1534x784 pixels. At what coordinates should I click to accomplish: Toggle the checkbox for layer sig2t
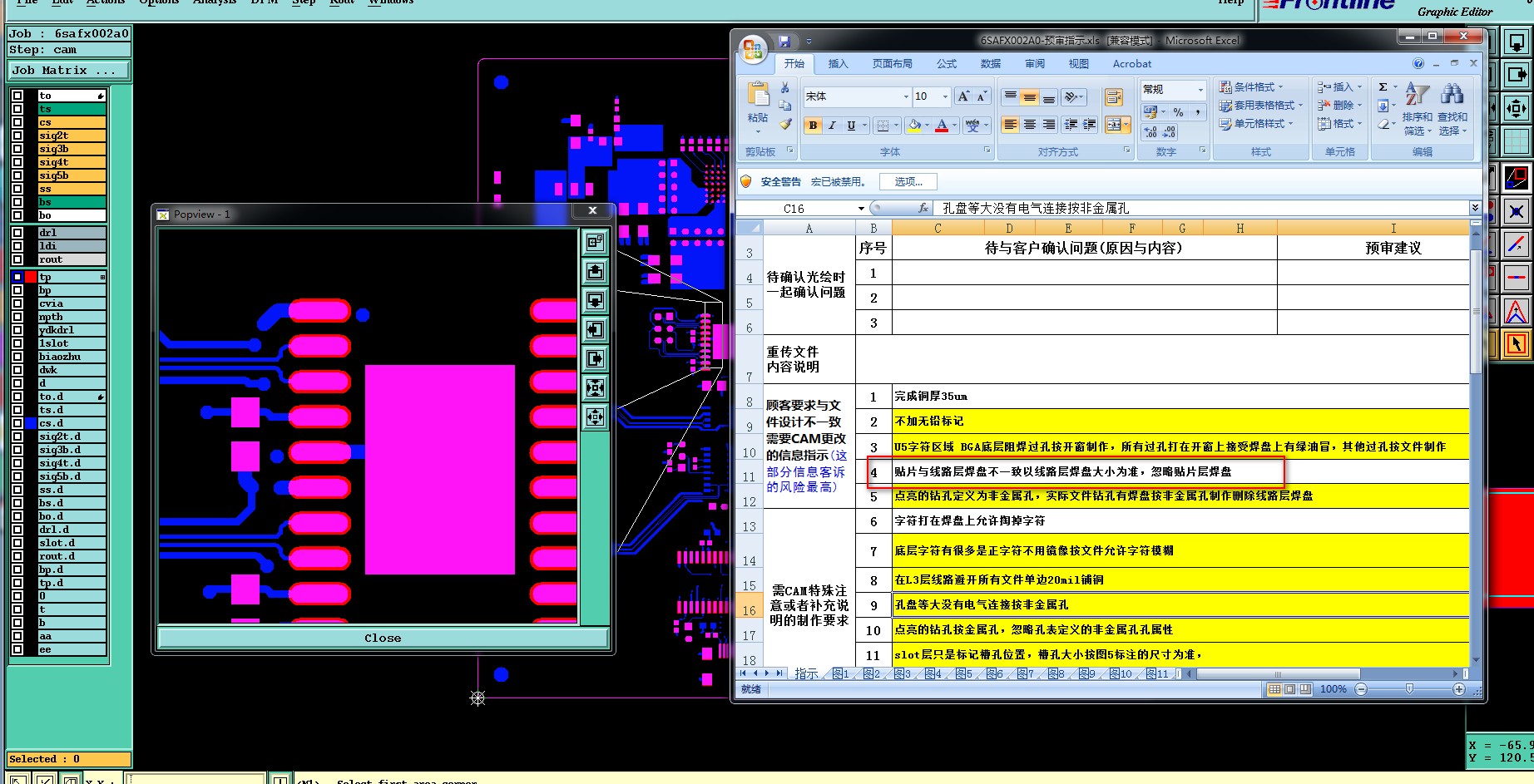click(17, 136)
